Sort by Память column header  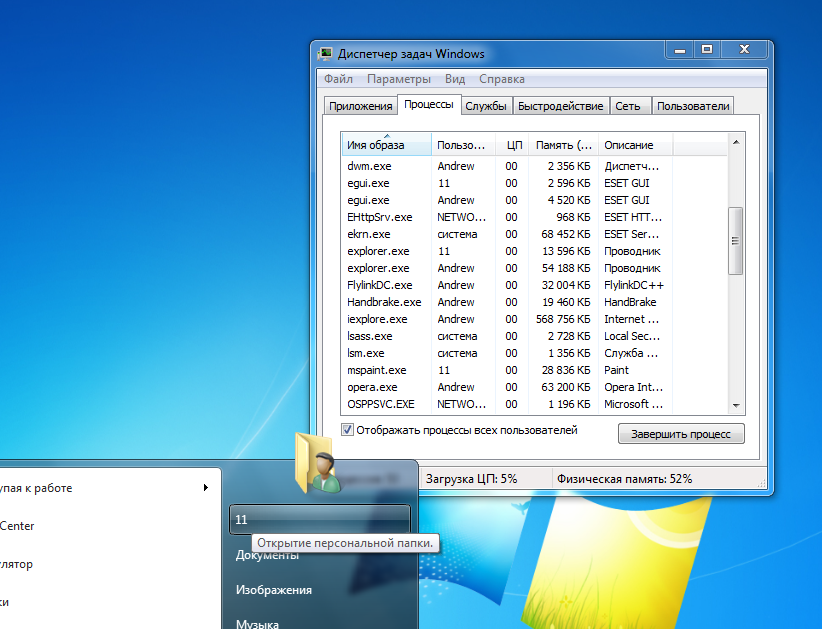[x=564, y=145]
